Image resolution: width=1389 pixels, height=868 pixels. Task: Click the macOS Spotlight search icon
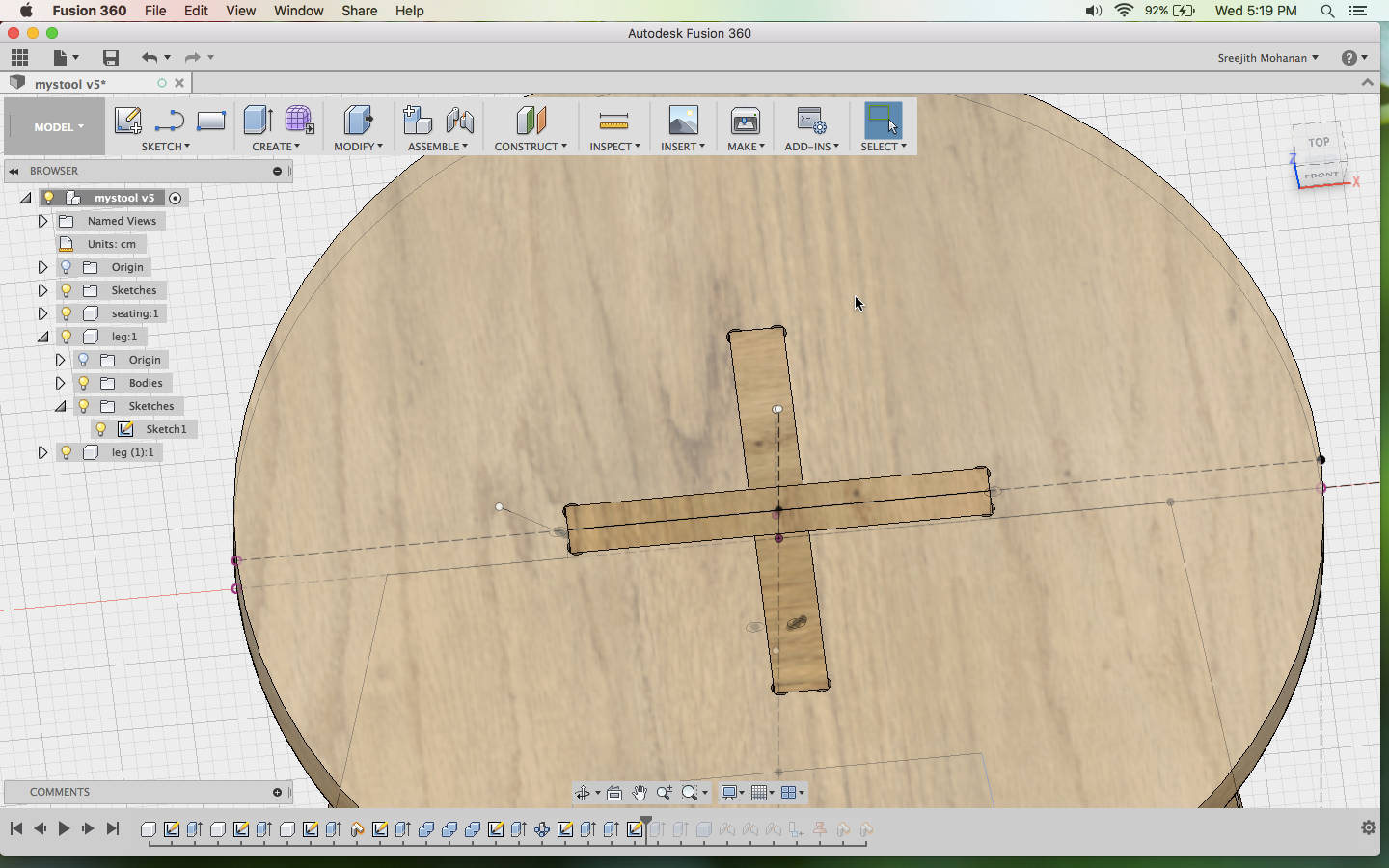tap(1327, 11)
